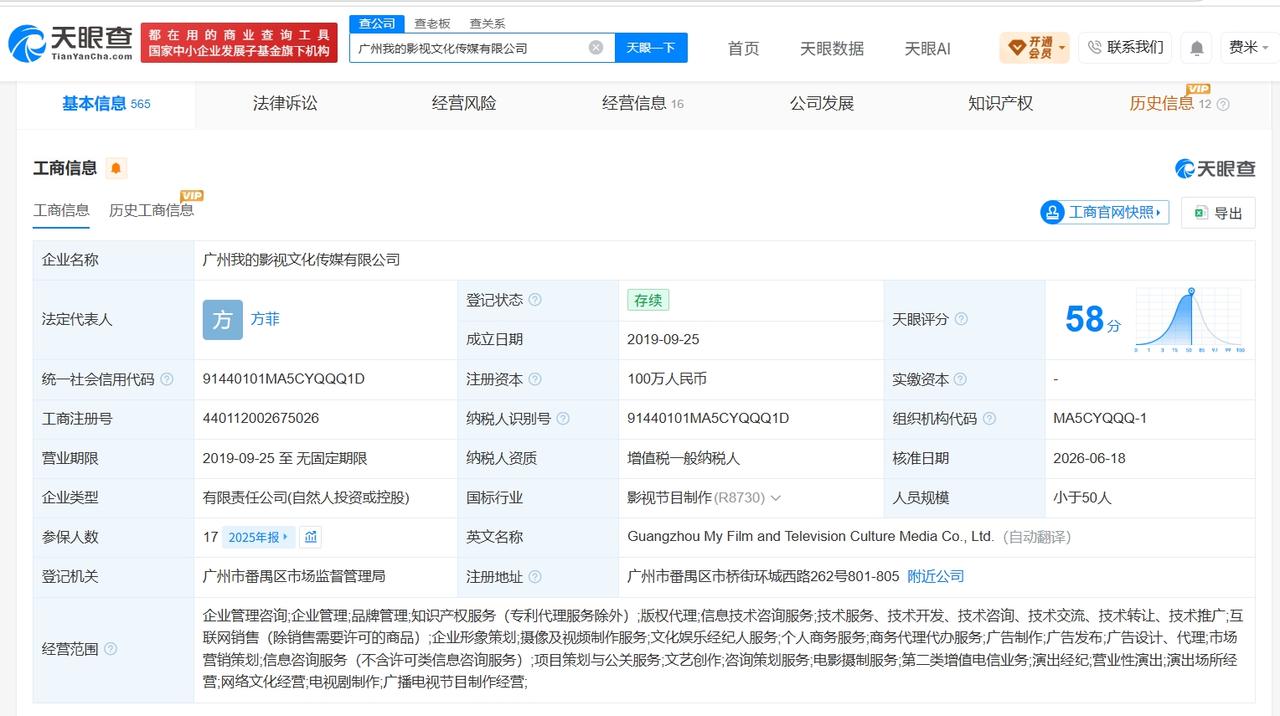The width and height of the screenshot is (1280, 716).
Task: Switch to 经营风险 tab
Action: pyautogui.click(x=464, y=103)
